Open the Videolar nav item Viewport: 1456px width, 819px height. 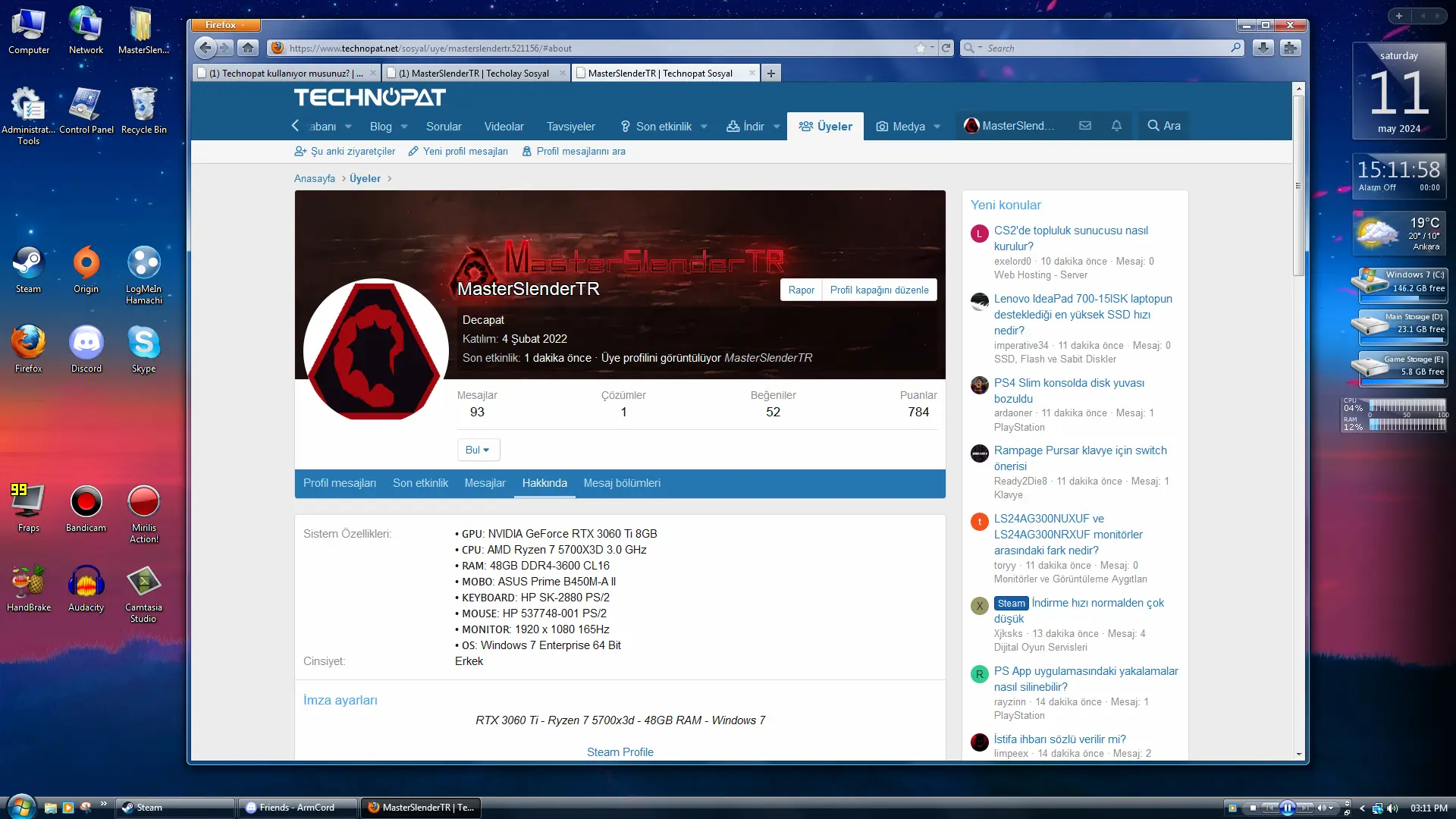pos(504,127)
